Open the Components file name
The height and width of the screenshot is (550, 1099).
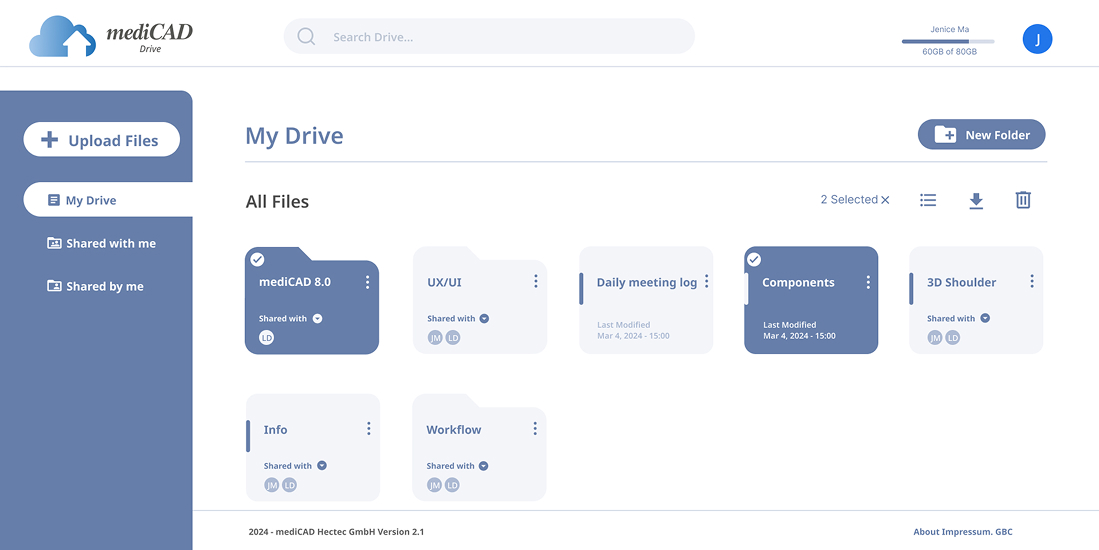click(x=798, y=282)
